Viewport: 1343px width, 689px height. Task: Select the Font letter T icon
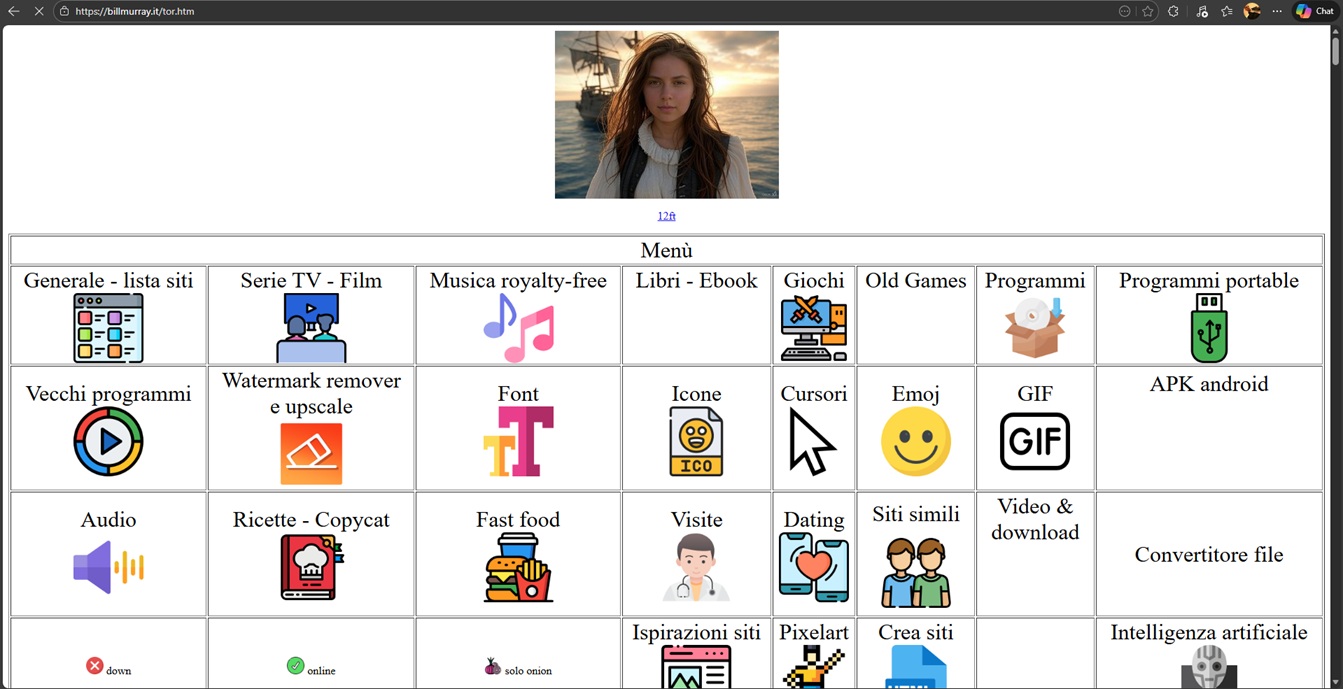(518, 442)
